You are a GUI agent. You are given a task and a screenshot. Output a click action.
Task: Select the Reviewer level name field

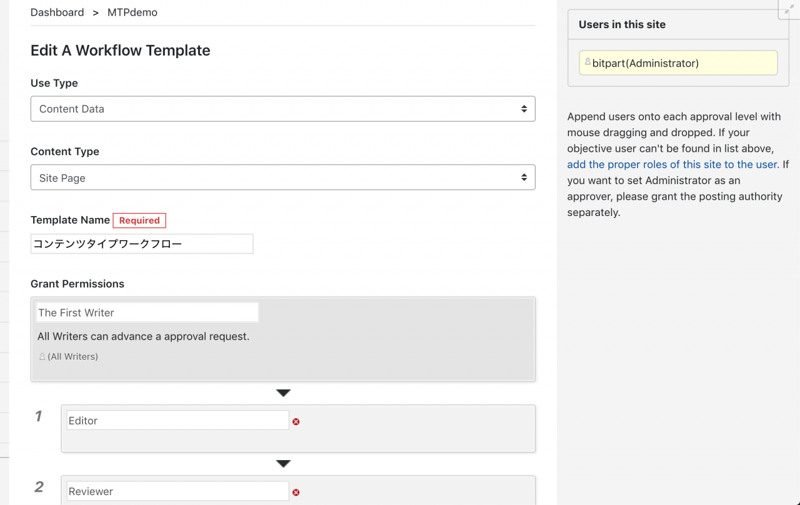[176, 491]
